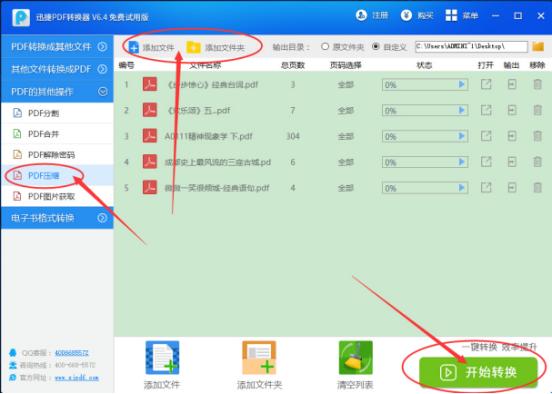Screen dimensions: 552x394
Task: Select PDF压缩 in the sidebar
Action: point(57,175)
